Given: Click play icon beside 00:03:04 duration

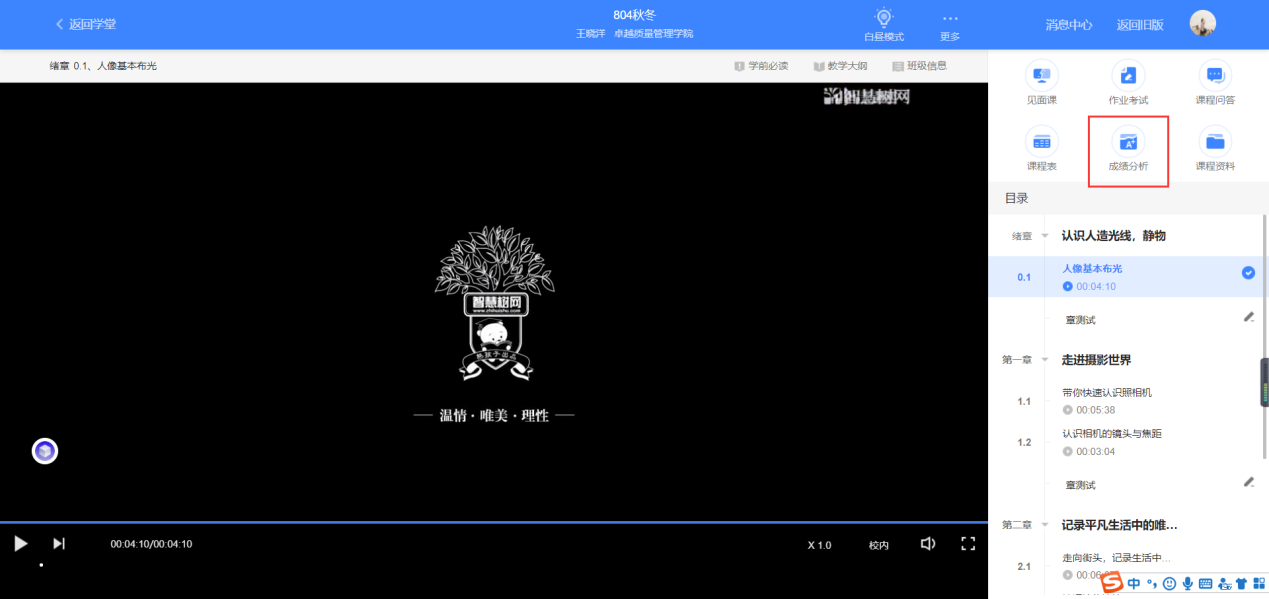Looking at the screenshot, I should pyautogui.click(x=1068, y=452).
